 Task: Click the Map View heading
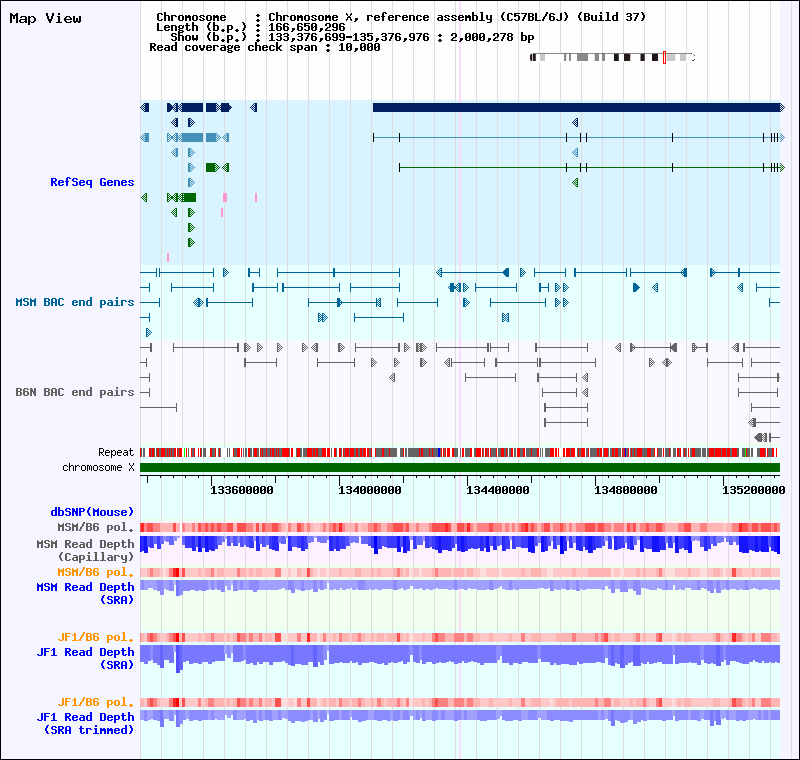click(x=45, y=18)
